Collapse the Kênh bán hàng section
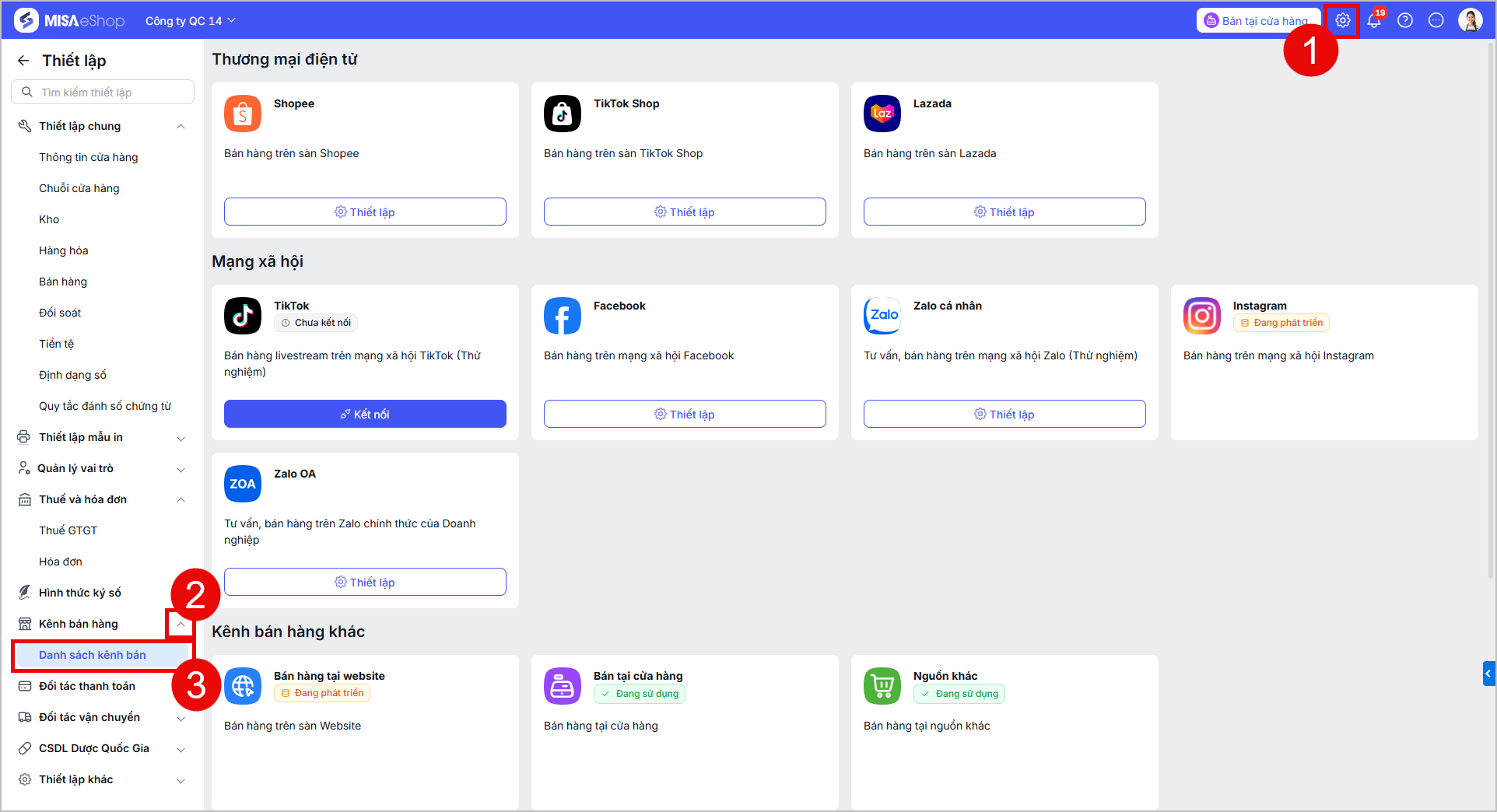Image resolution: width=1497 pixels, height=812 pixels. [x=181, y=624]
